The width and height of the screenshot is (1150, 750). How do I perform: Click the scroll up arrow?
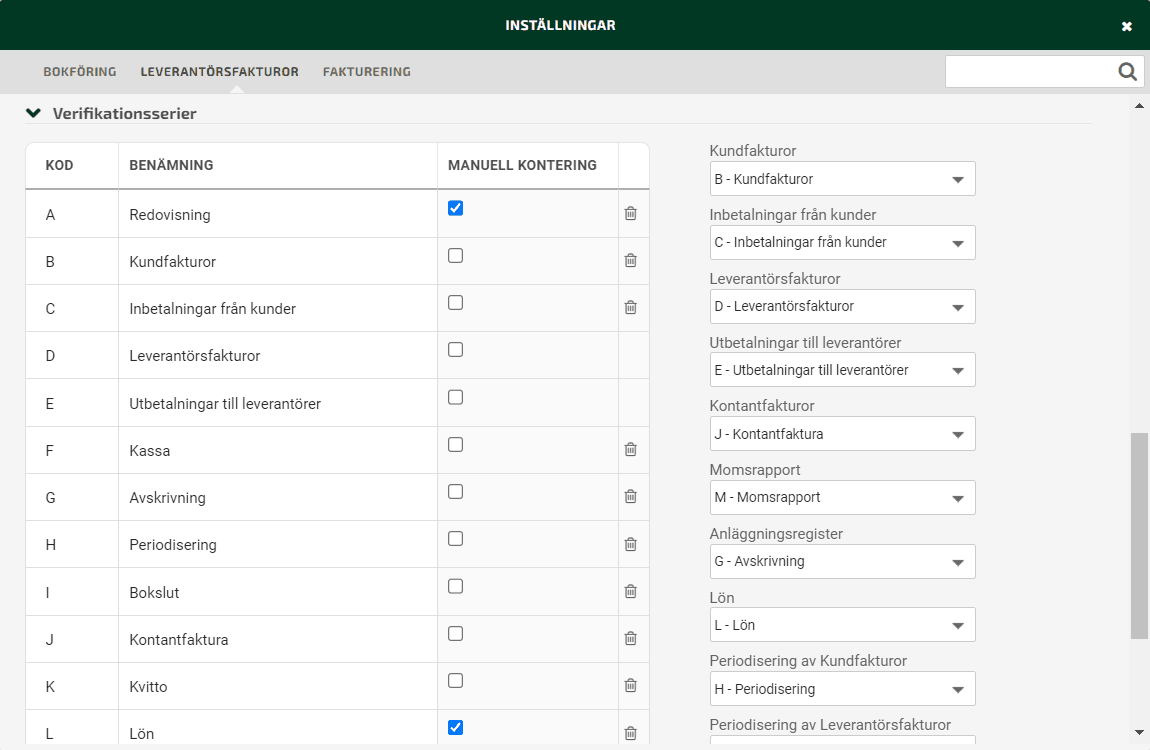(x=1139, y=106)
